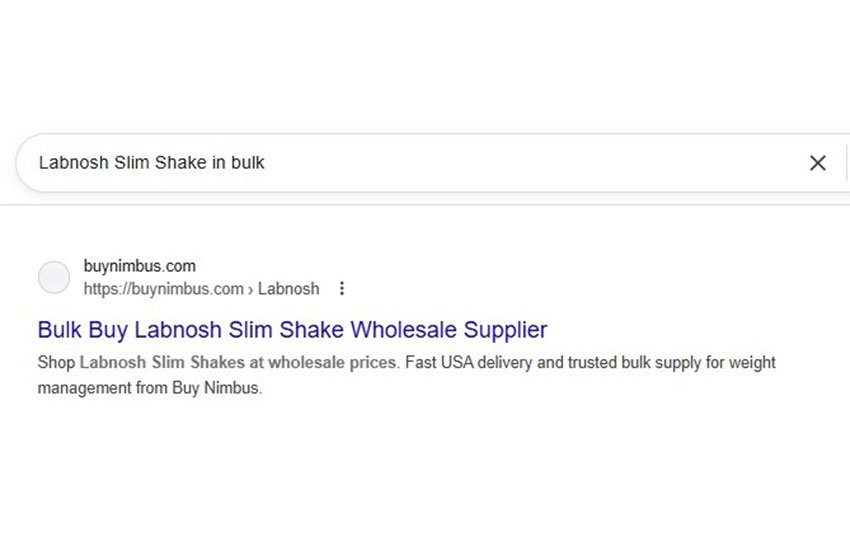Click the https://buynimbus.com URL under the site name
This screenshot has width=850, height=538.
163,289
